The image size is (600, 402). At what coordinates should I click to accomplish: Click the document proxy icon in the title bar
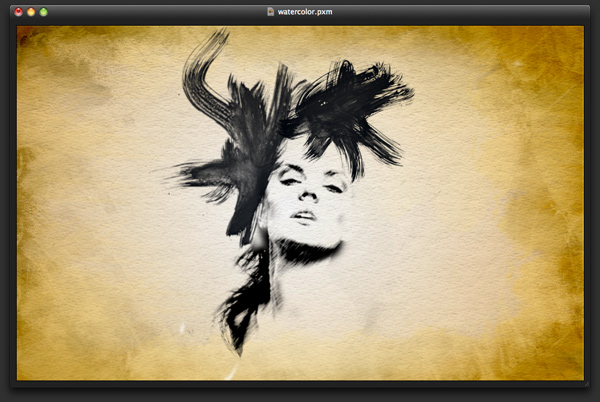pyautogui.click(x=271, y=12)
